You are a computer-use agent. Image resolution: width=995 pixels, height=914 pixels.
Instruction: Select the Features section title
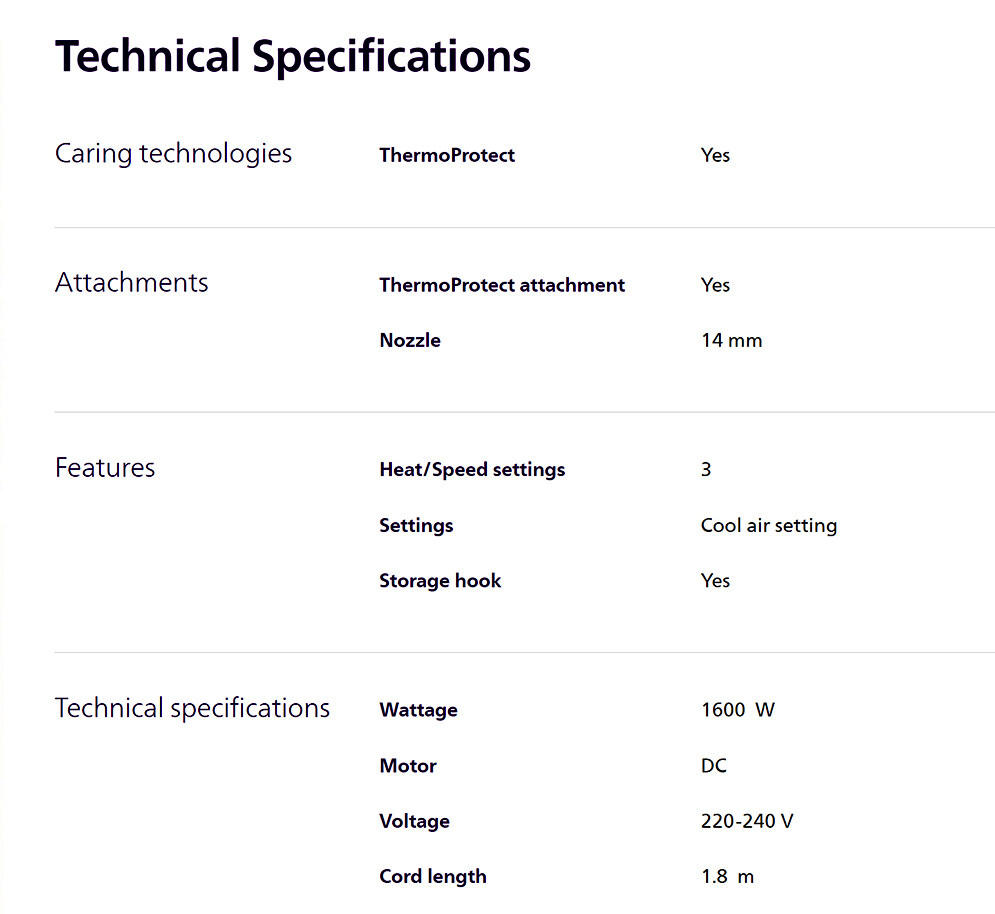click(105, 468)
